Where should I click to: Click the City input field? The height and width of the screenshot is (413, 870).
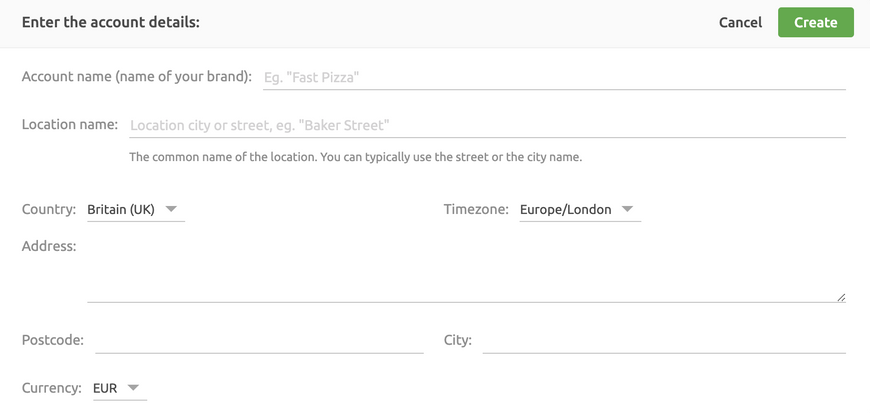pos(664,340)
